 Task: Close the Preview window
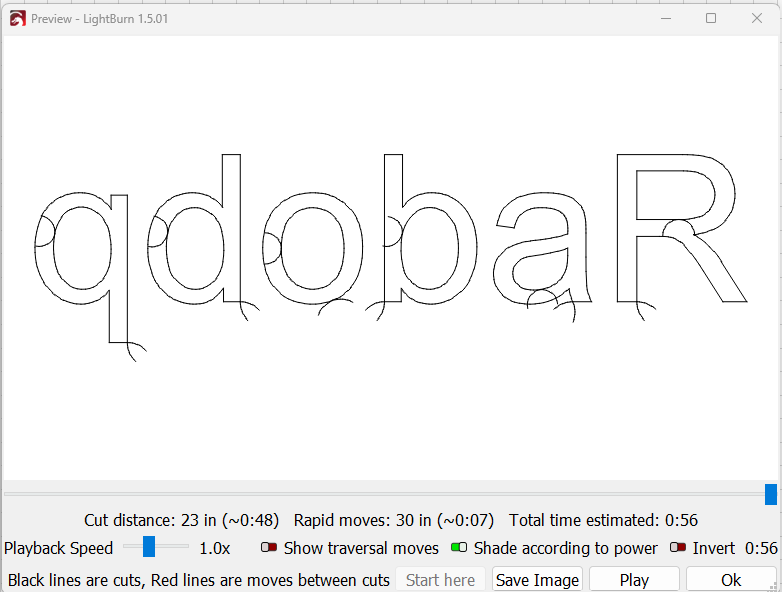click(757, 18)
